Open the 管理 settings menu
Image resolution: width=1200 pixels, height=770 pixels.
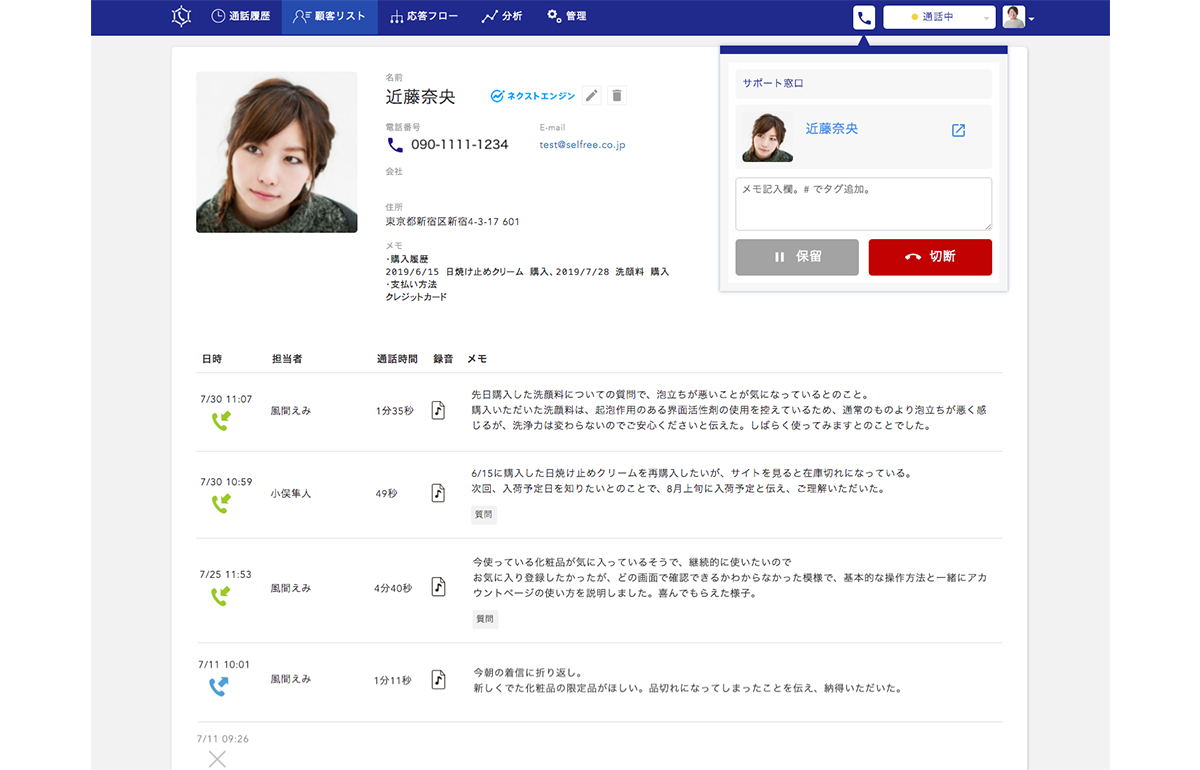(567, 17)
